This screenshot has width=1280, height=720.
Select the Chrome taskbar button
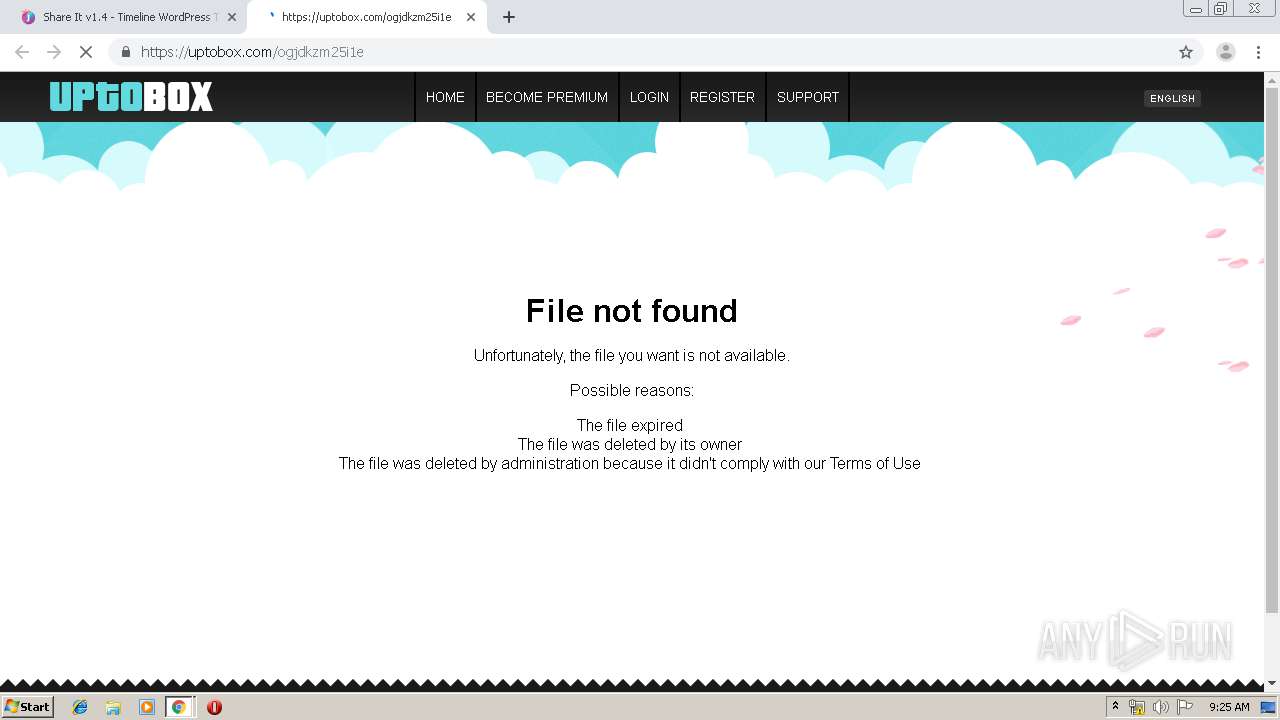[179, 707]
